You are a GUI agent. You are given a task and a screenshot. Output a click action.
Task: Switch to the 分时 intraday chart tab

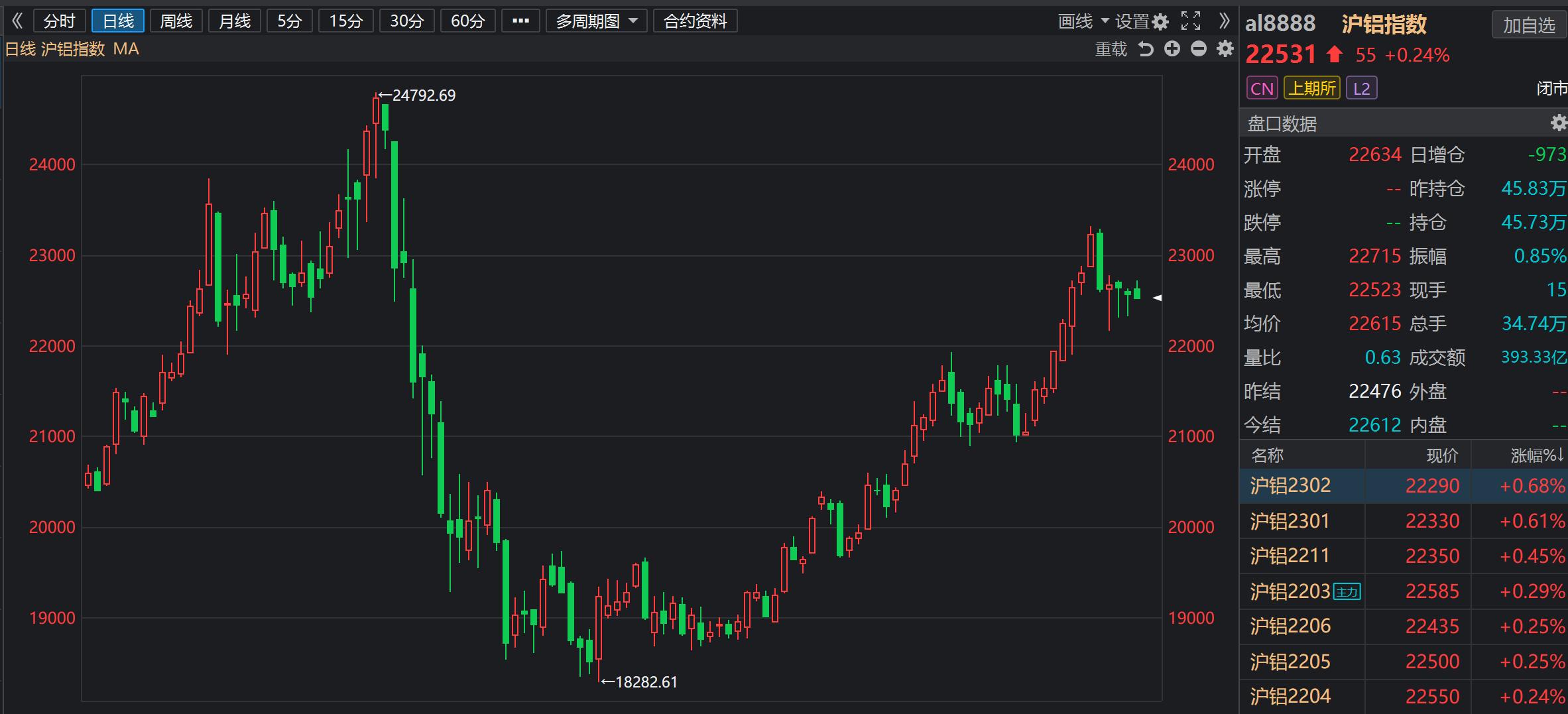pos(59,21)
